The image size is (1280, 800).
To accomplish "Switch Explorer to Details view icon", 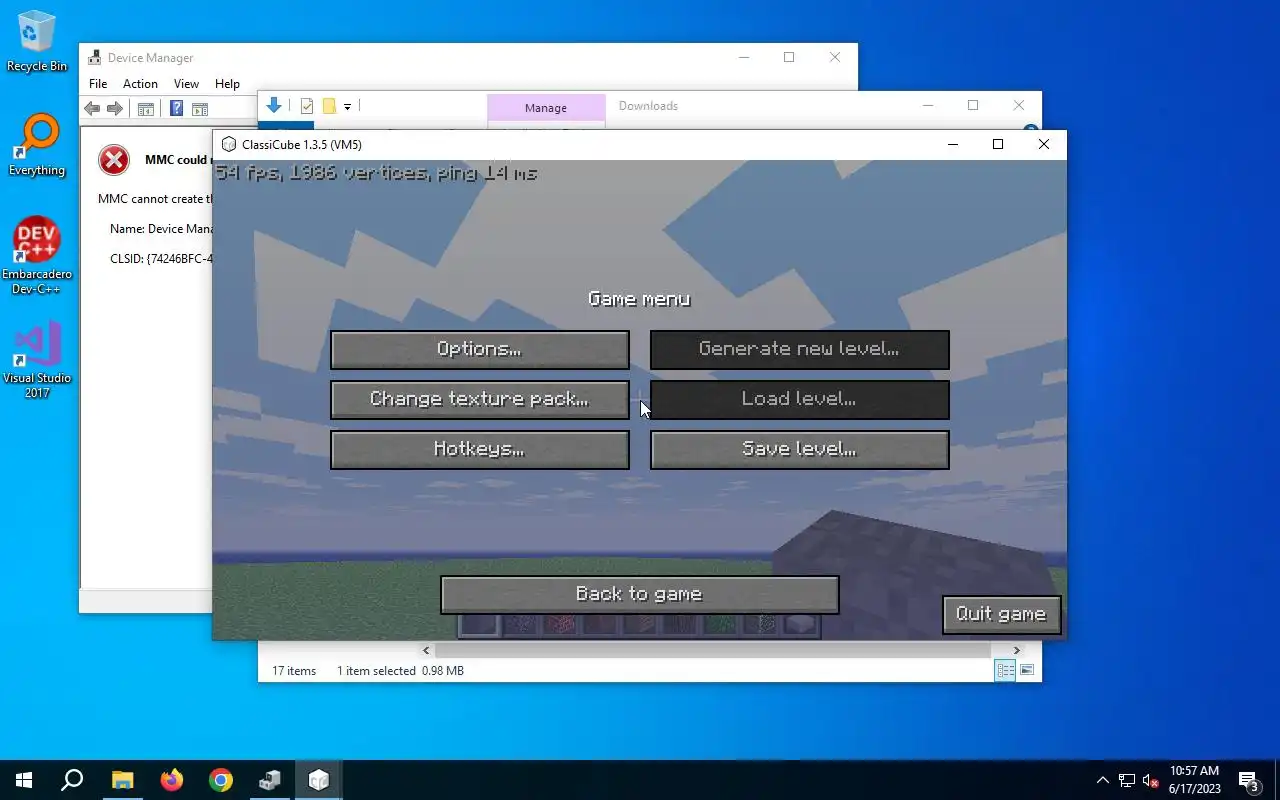I will click(x=1005, y=671).
